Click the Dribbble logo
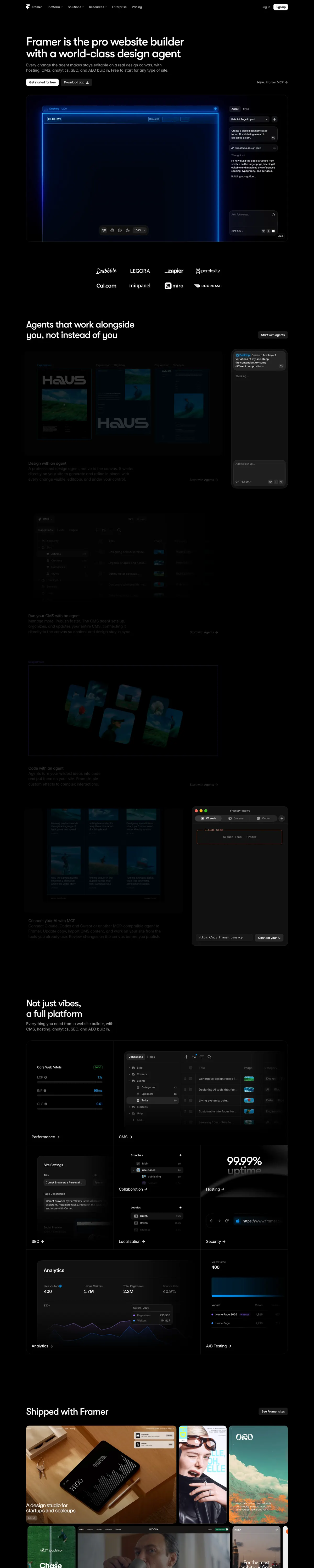The image size is (314, 1568). click(x=106, y=271)
